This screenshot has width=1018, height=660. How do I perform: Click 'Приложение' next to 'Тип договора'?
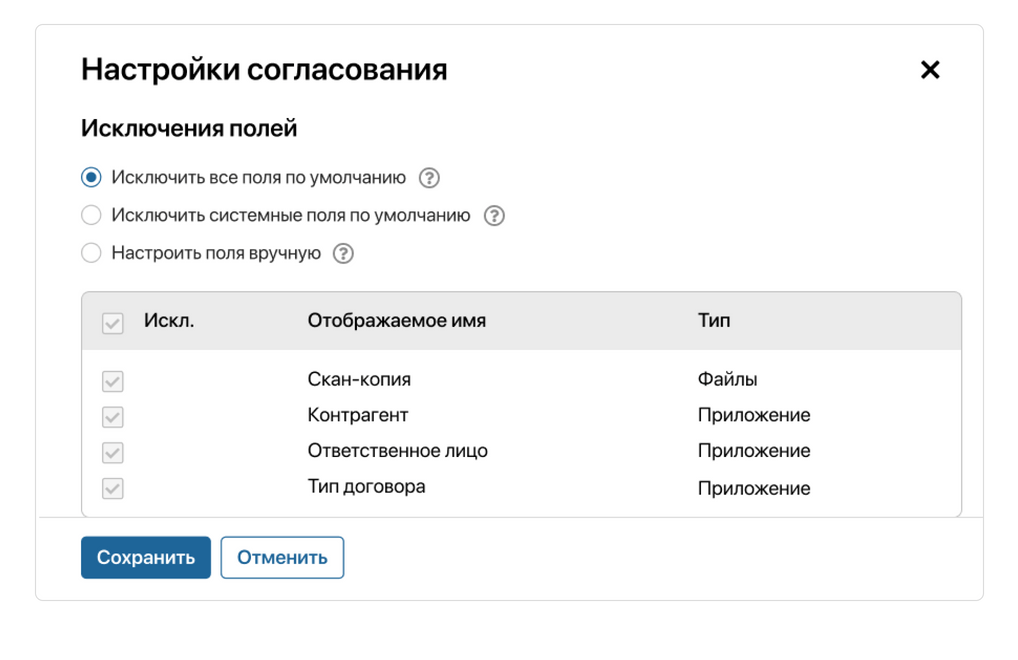coord(753,488)
